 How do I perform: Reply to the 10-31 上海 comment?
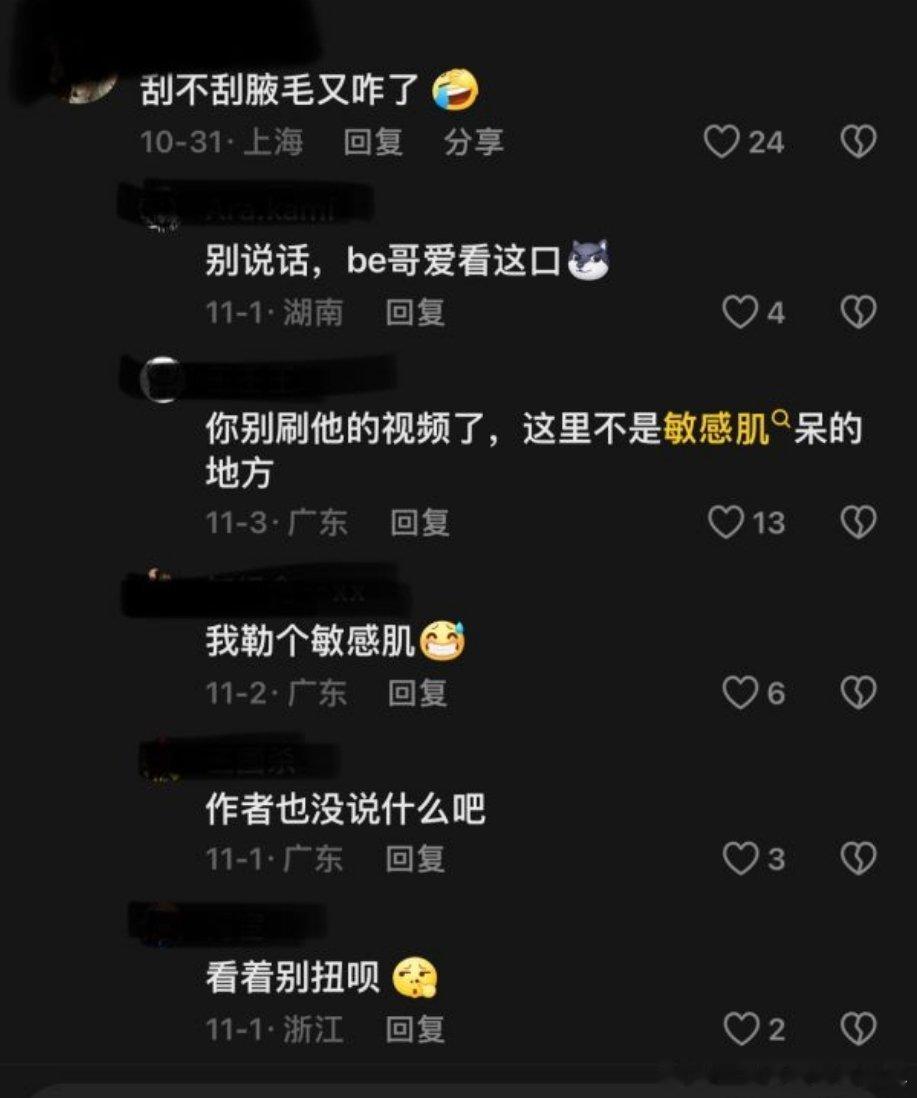pos(373,142)
